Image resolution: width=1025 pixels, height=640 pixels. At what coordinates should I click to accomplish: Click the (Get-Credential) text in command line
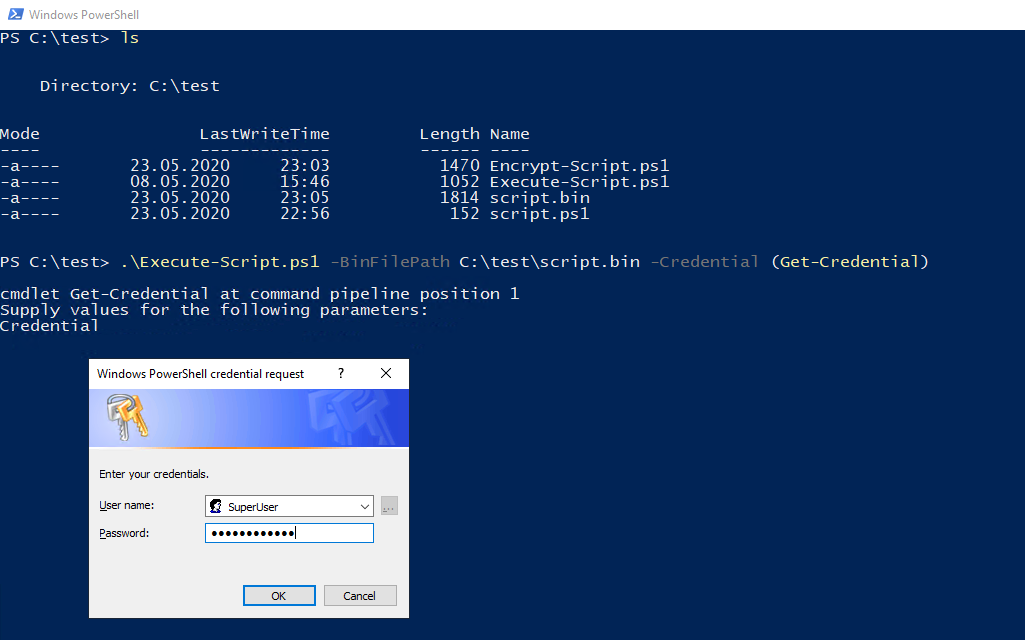tap(850, 261)
